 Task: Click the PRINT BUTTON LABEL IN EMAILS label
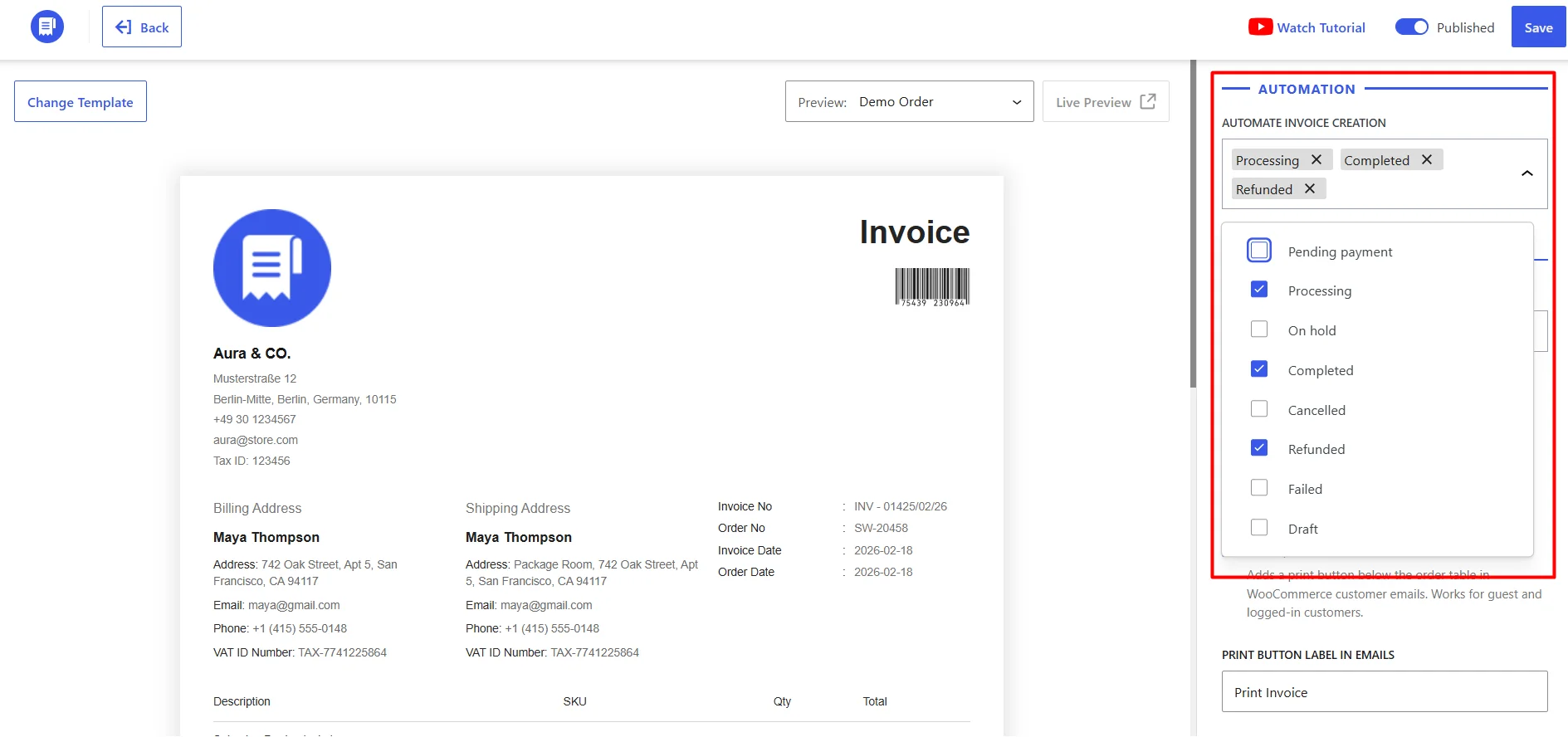pos(1308,655)
